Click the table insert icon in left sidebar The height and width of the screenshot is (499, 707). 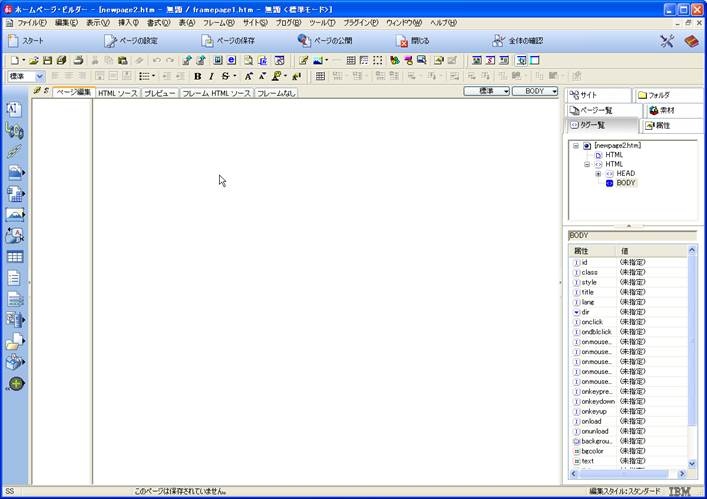coord(15,257)
